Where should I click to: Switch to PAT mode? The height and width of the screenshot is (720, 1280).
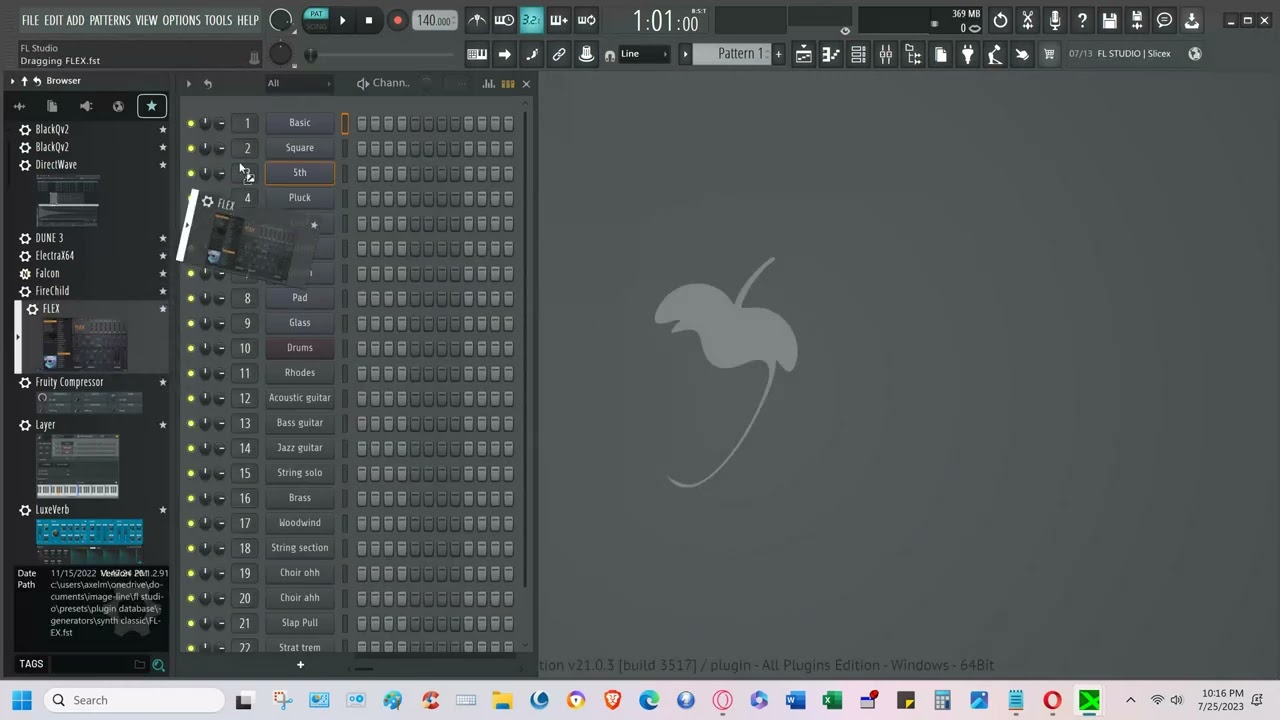(316, 14)
